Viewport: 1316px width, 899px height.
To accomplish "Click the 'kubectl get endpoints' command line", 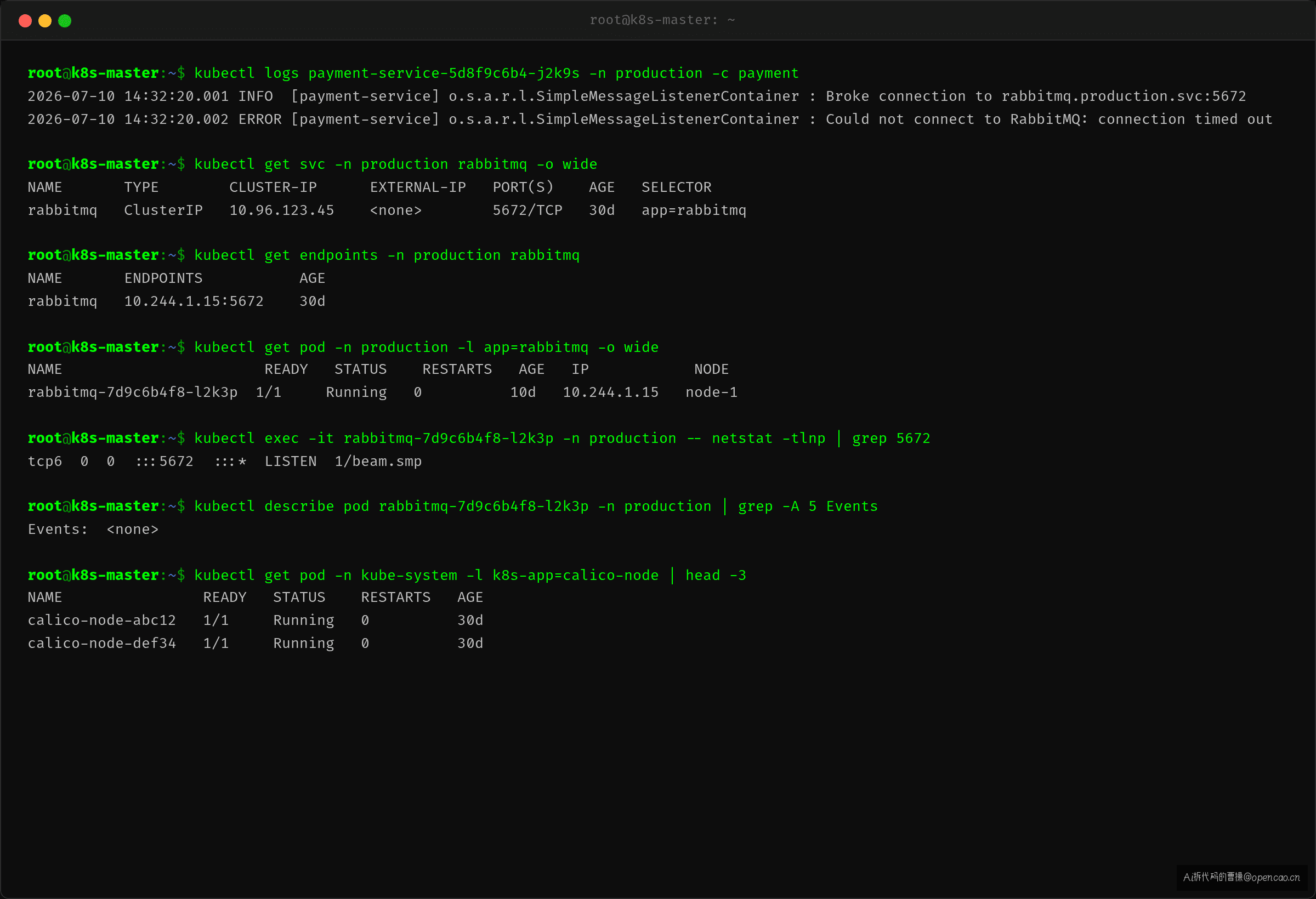I will coord(387,255).
